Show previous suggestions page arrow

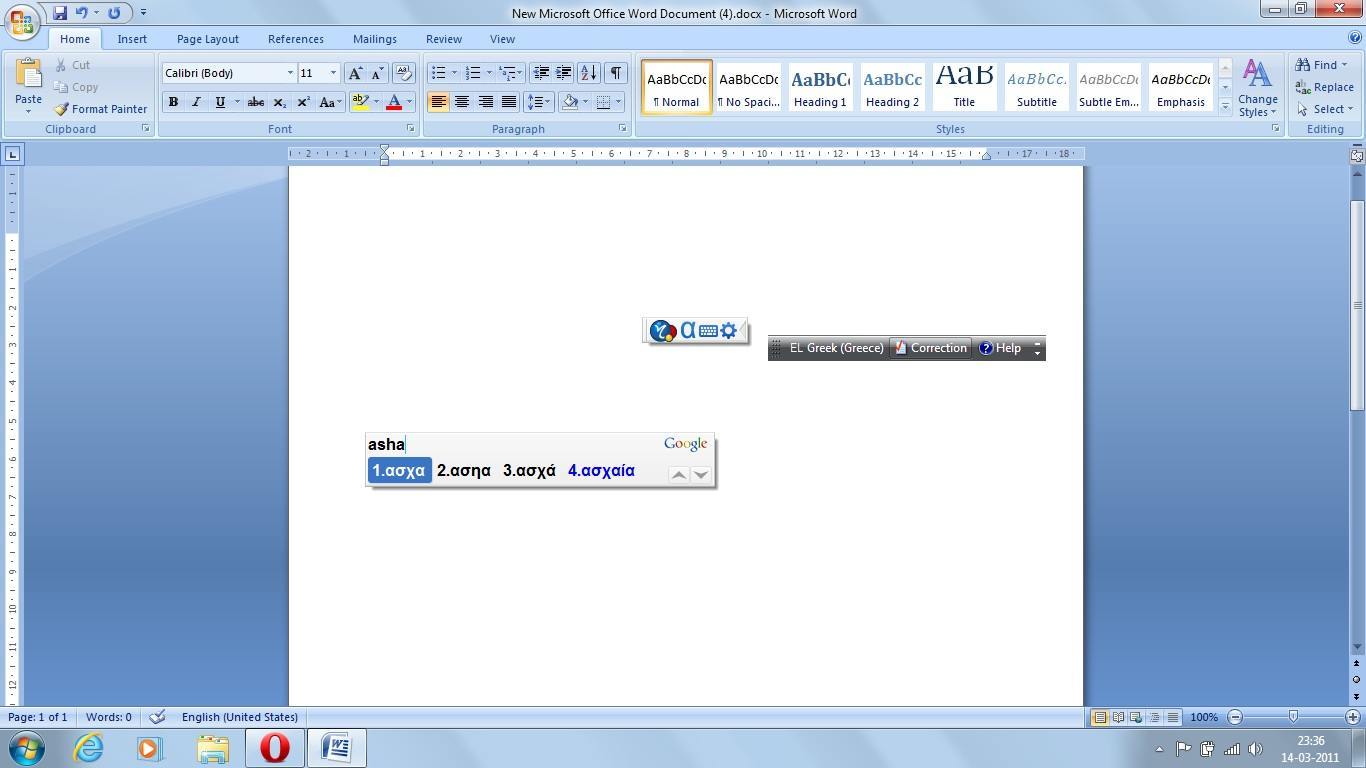click(678, 475)
